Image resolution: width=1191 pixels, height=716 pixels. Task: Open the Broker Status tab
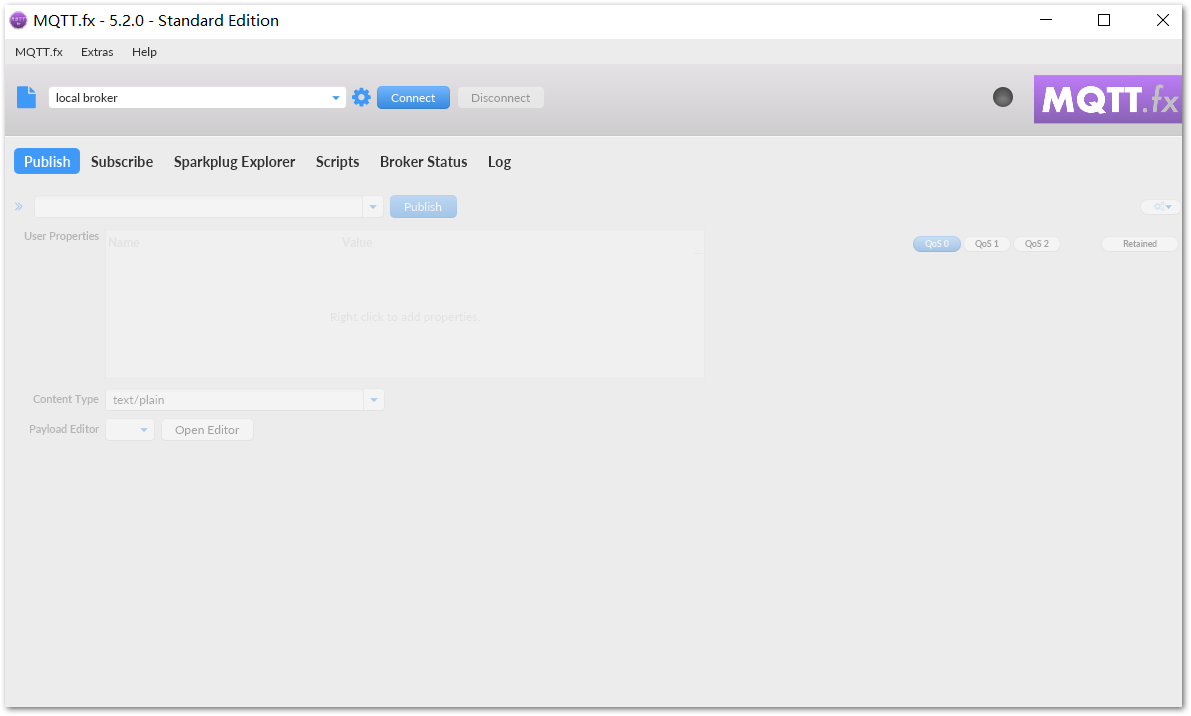[424, 162]
